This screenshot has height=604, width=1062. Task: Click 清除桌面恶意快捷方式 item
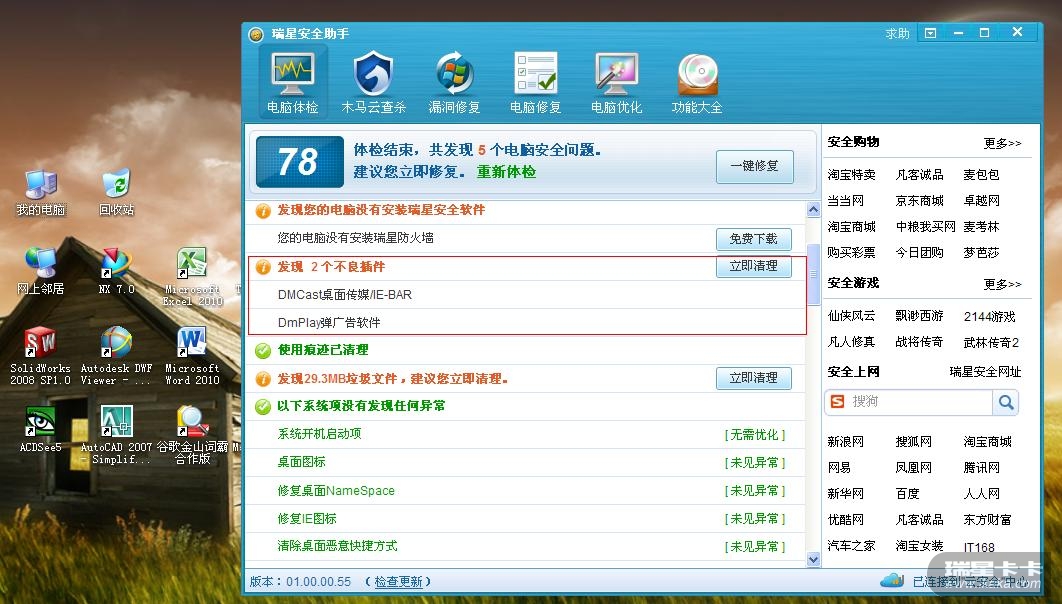(x=337, y=546)
